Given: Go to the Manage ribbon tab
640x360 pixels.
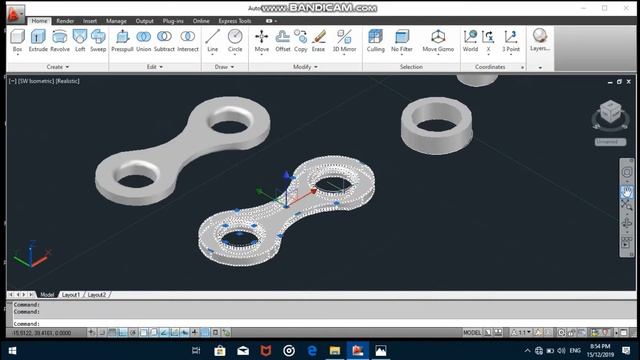Looking at the screenshot, I should [116, 21].
